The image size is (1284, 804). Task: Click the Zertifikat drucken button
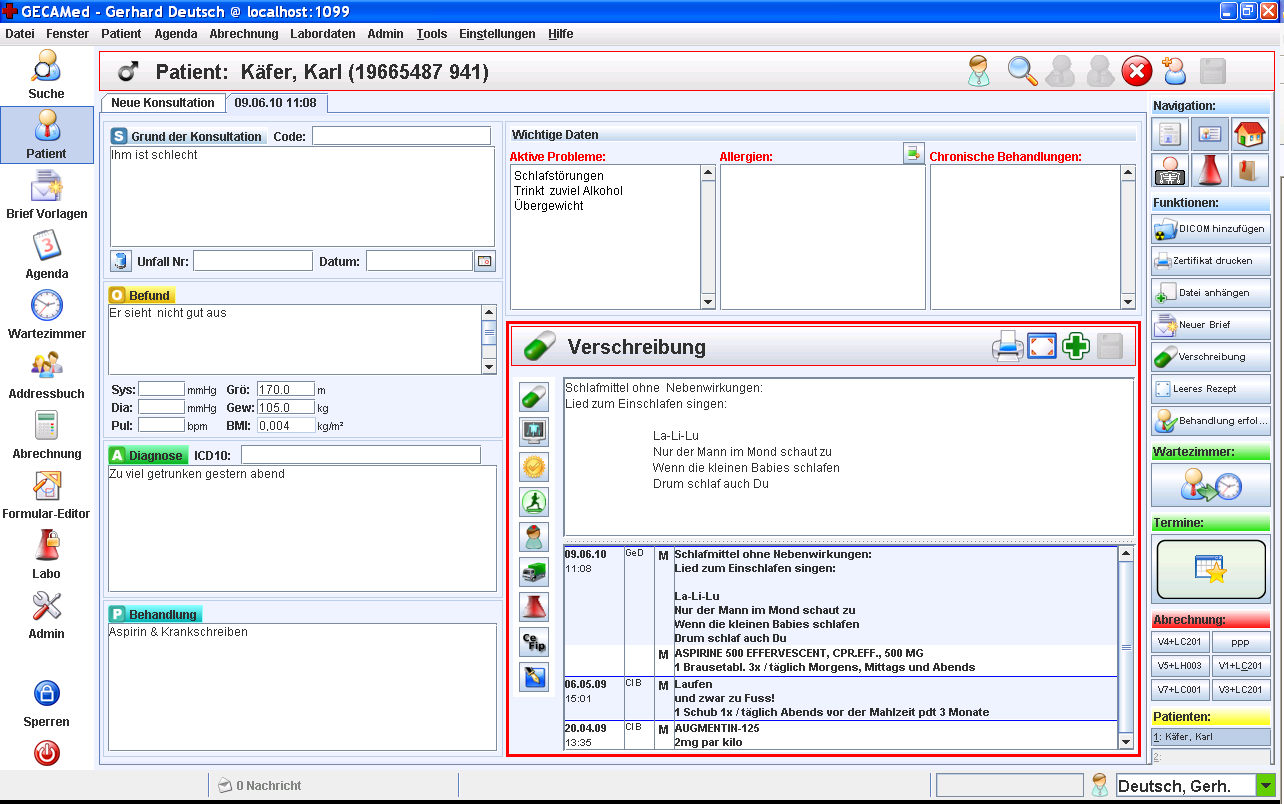1210,261
